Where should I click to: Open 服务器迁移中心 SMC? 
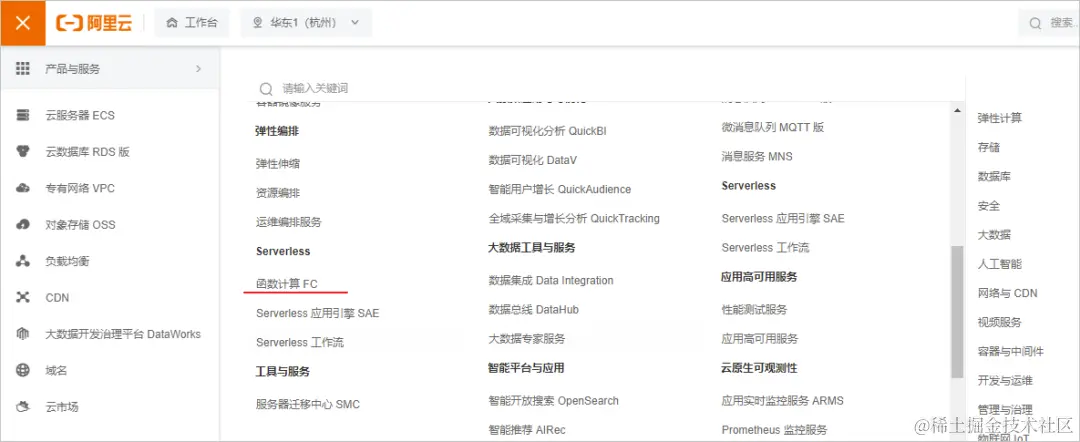click(x=308, y=404)
